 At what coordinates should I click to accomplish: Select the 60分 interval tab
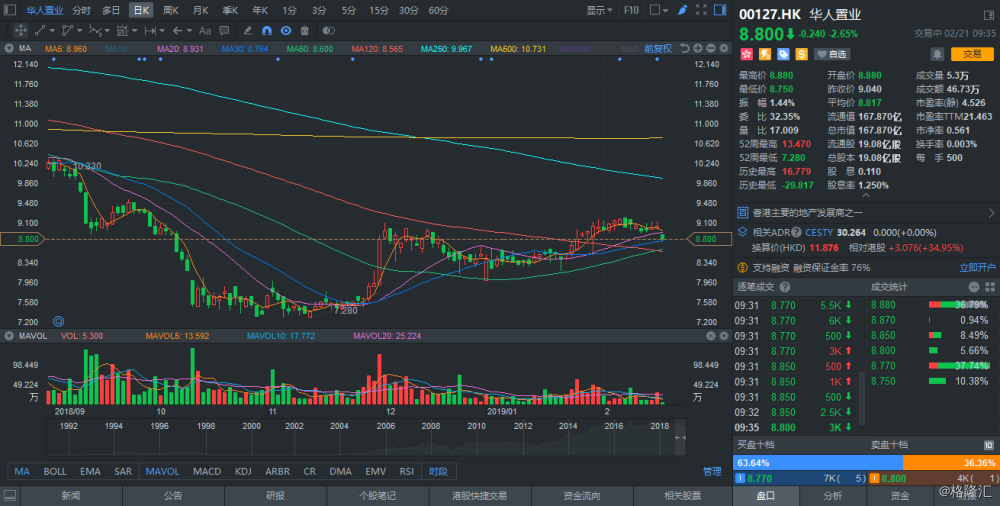click(x=438, y=10)
